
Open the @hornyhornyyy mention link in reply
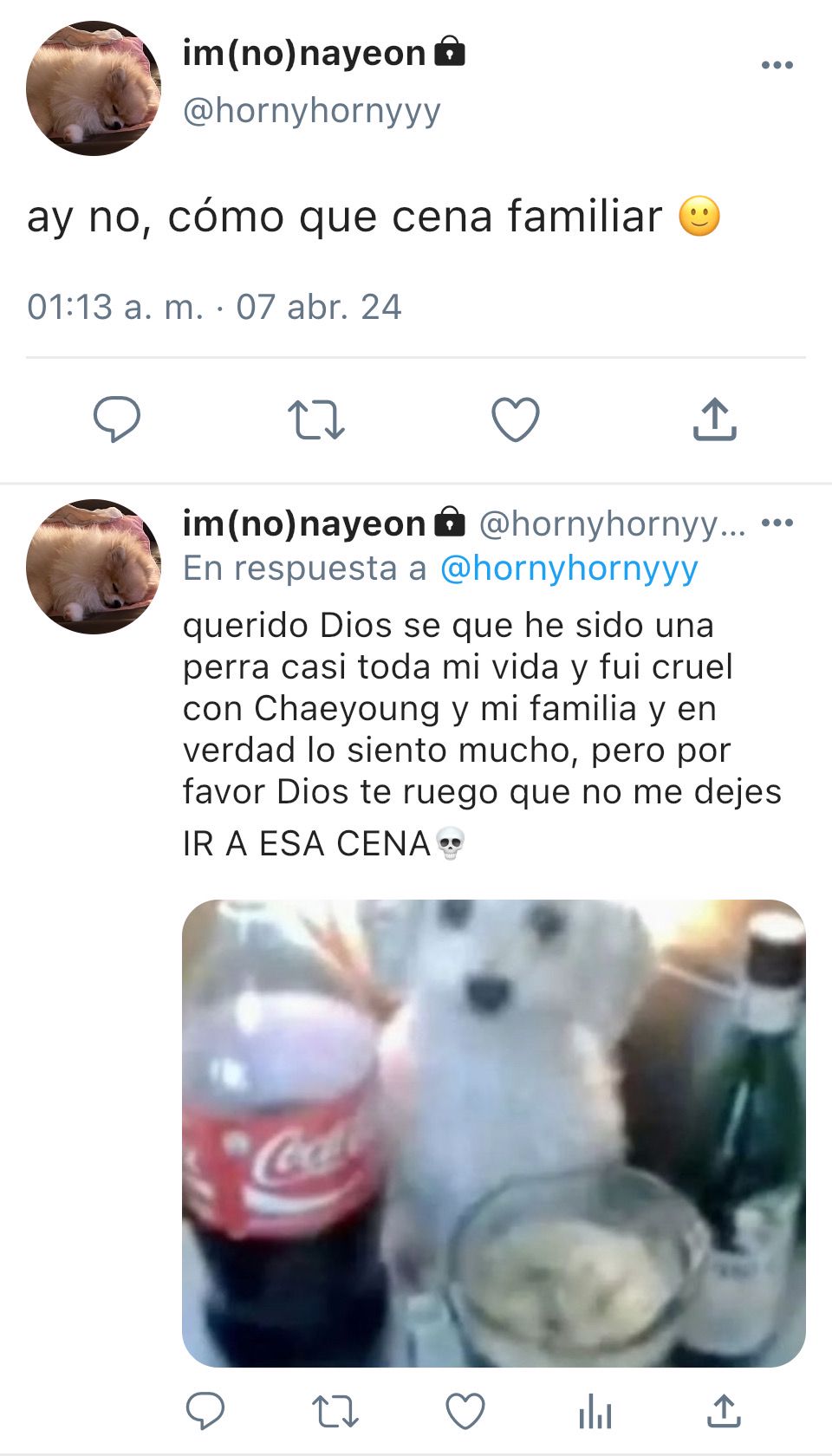[x=569, y=569]
